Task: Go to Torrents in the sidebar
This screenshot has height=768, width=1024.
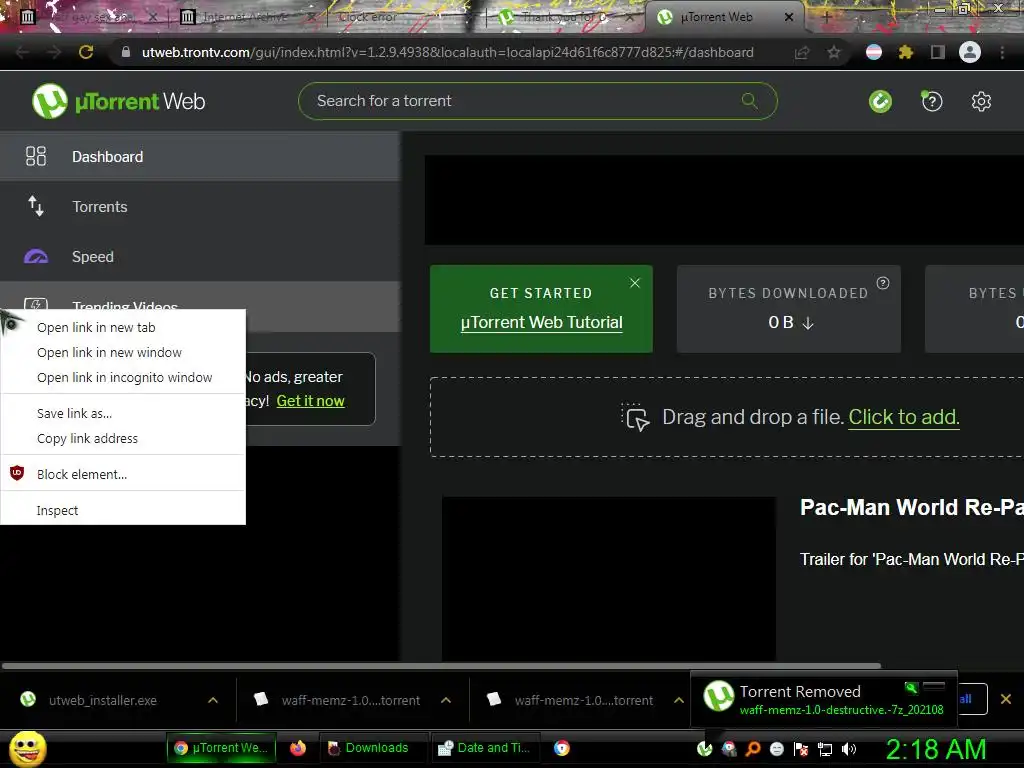Action: [200, 206]
